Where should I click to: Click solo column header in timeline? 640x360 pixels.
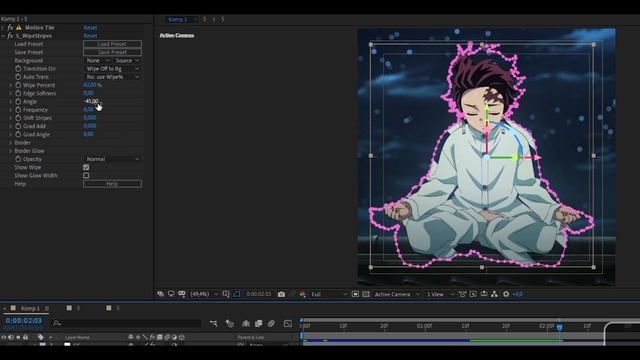point(18,337)
